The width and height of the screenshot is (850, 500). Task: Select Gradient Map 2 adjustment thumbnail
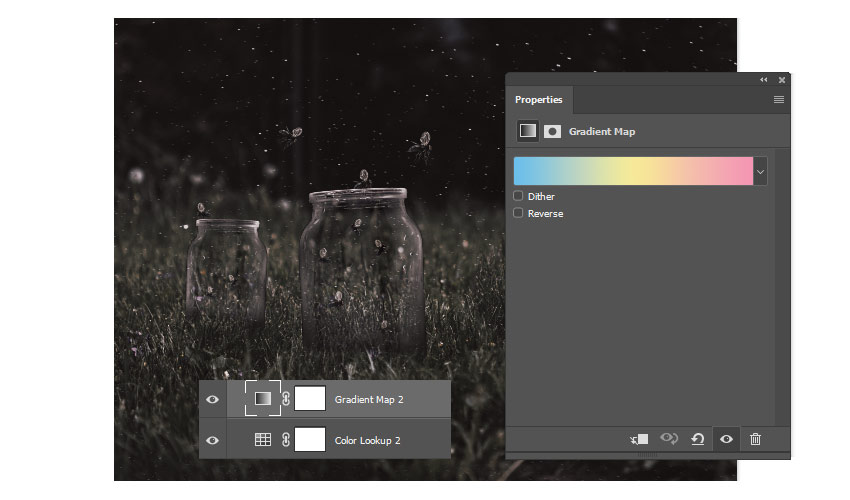[x=263, y=399]
